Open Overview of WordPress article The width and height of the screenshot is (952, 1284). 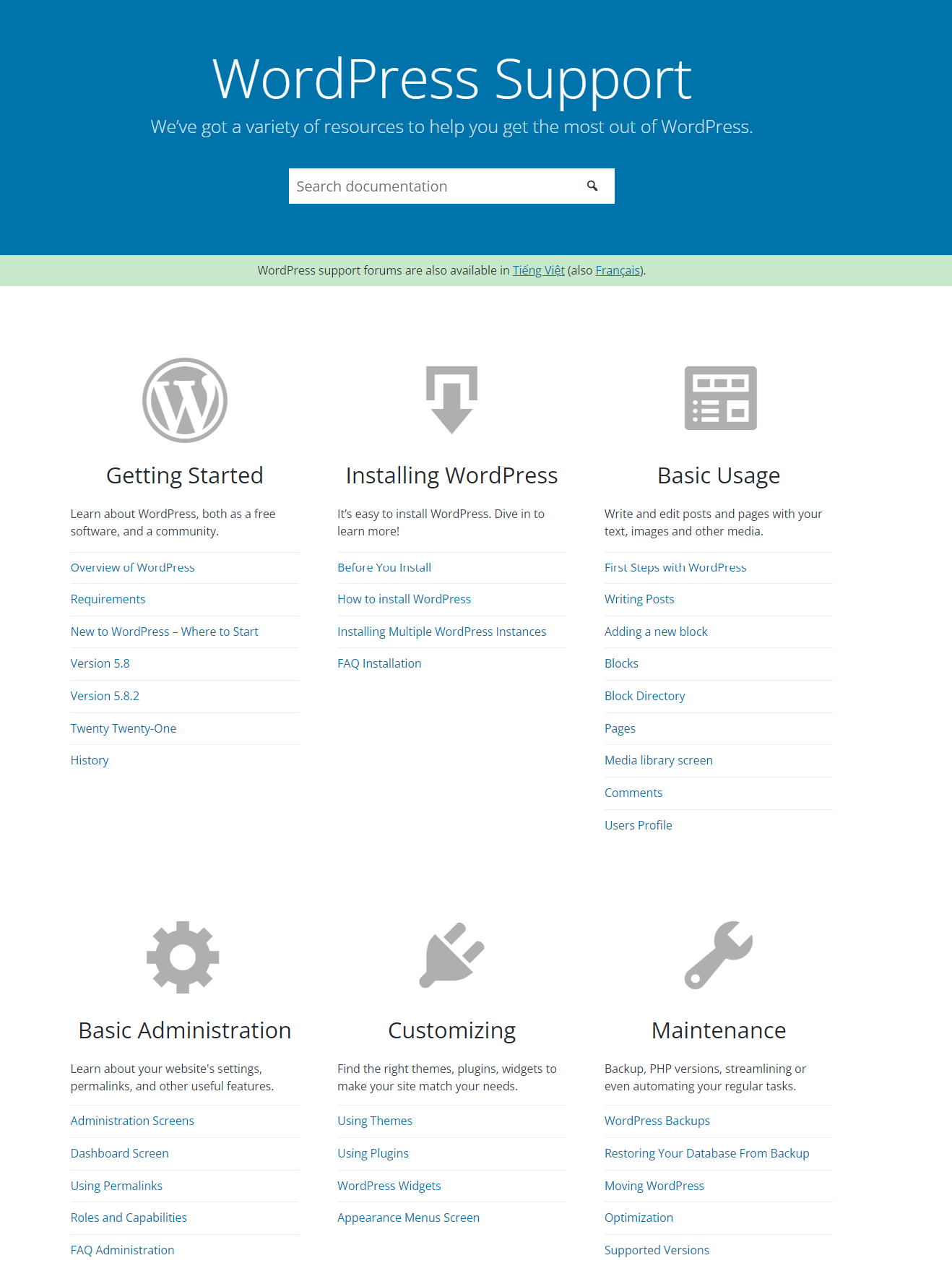132,567
